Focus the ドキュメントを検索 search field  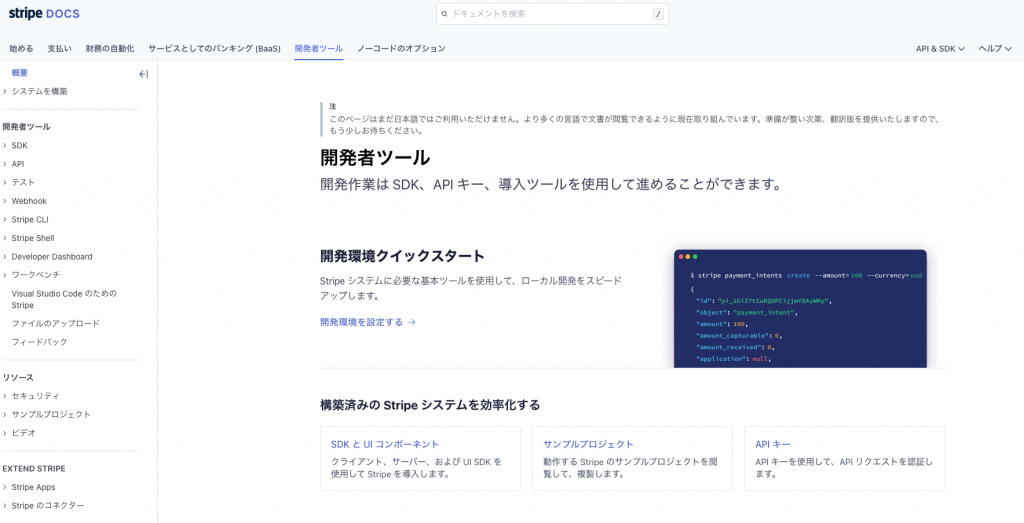click(x=552, y=14)
